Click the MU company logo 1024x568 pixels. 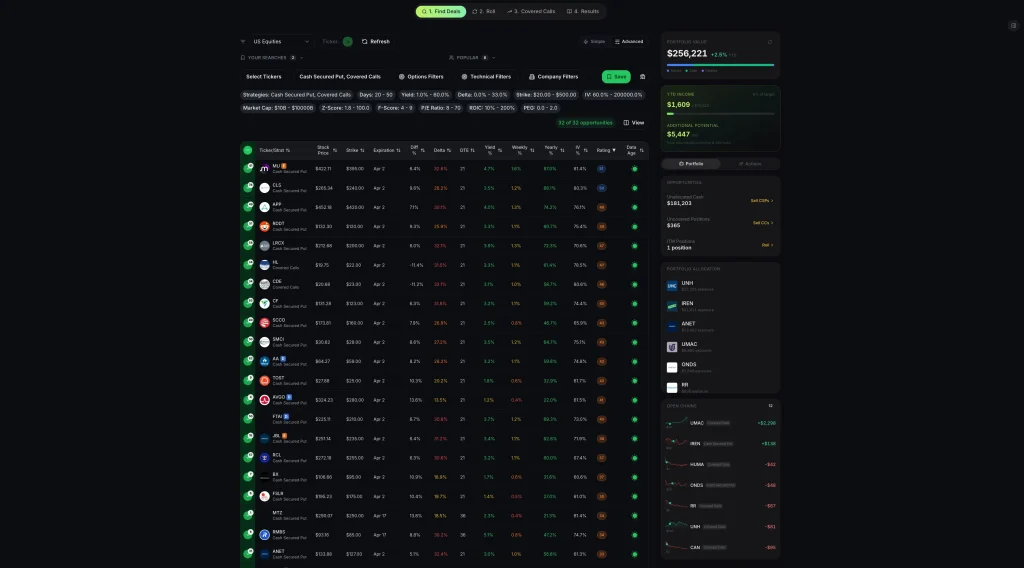pyautogui.click(x=264, y=168)
